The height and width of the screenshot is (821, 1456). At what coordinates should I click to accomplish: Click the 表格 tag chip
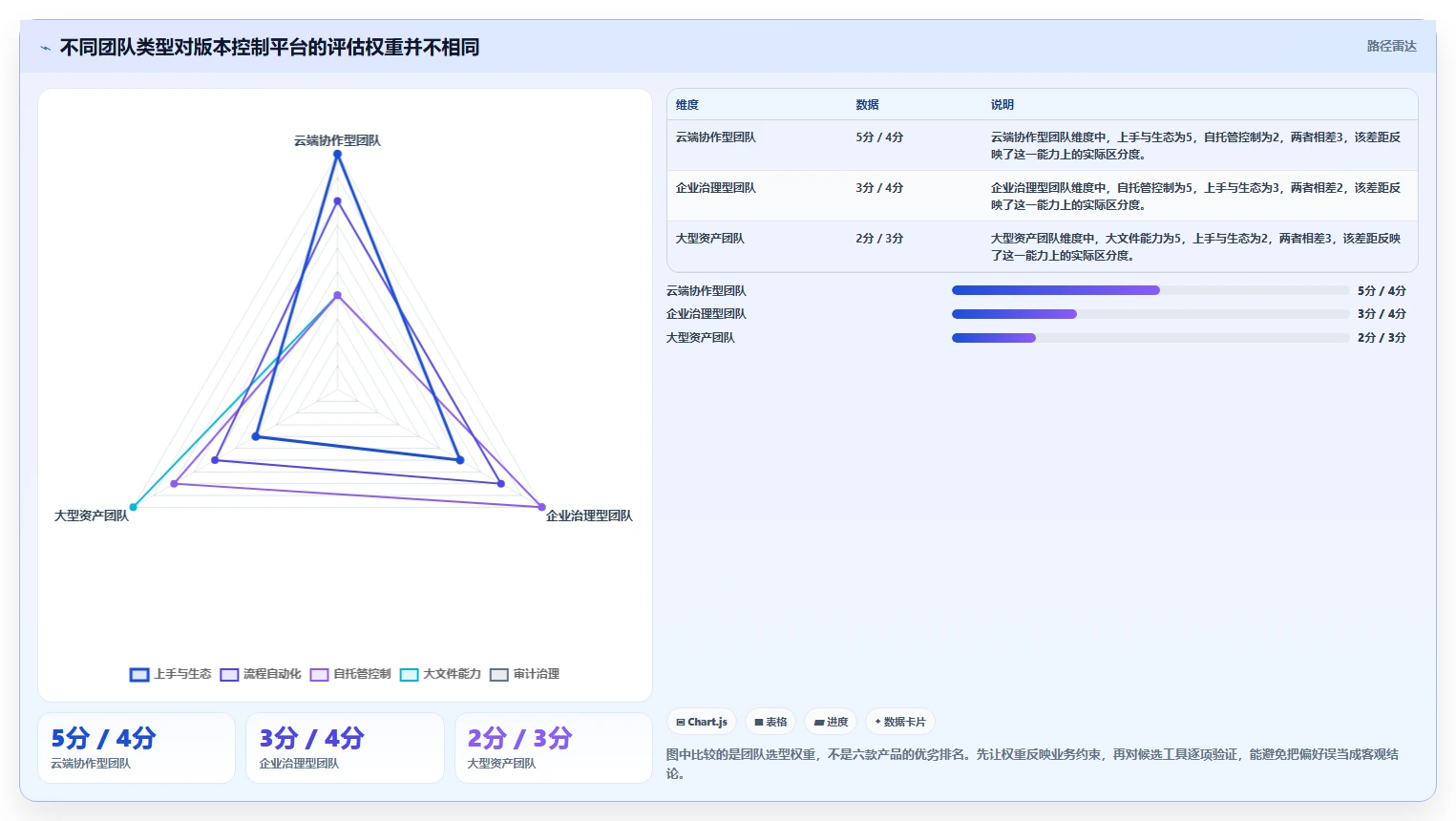[x=770, y=722]
